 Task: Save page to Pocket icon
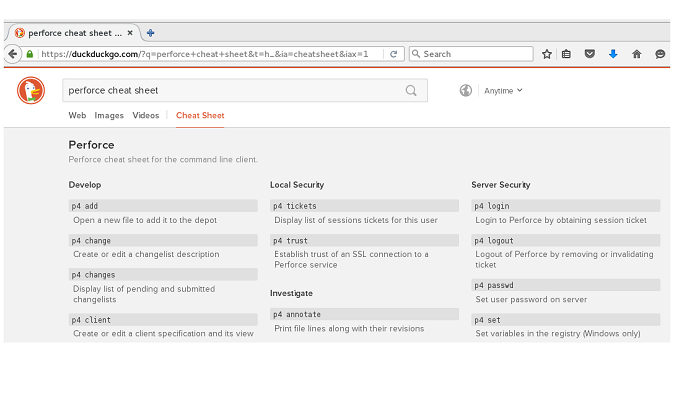coord(590,54)
